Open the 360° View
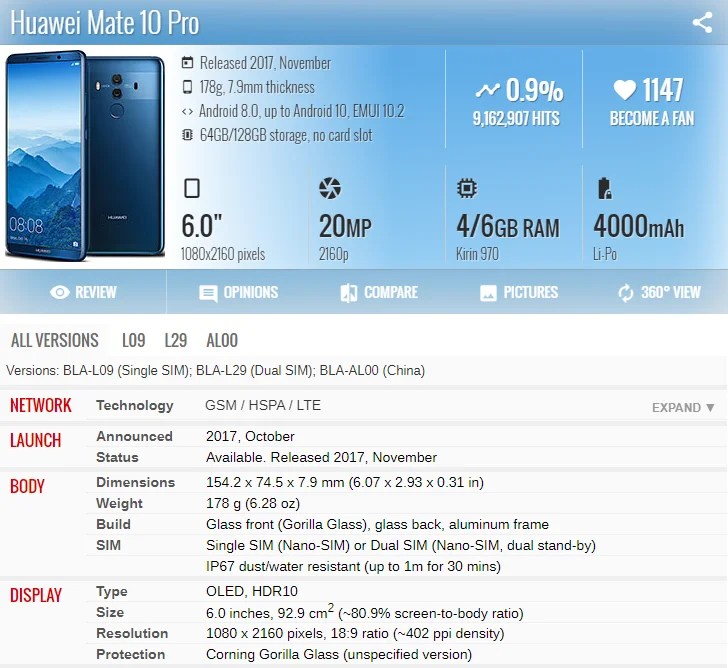 [x=659, y=292]
